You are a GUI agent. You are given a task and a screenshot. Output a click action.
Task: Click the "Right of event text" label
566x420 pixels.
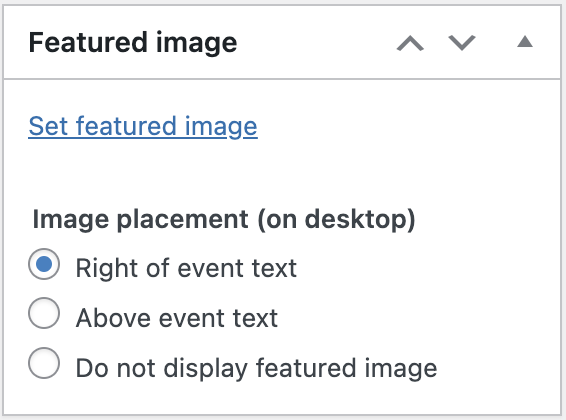[186, 268]
